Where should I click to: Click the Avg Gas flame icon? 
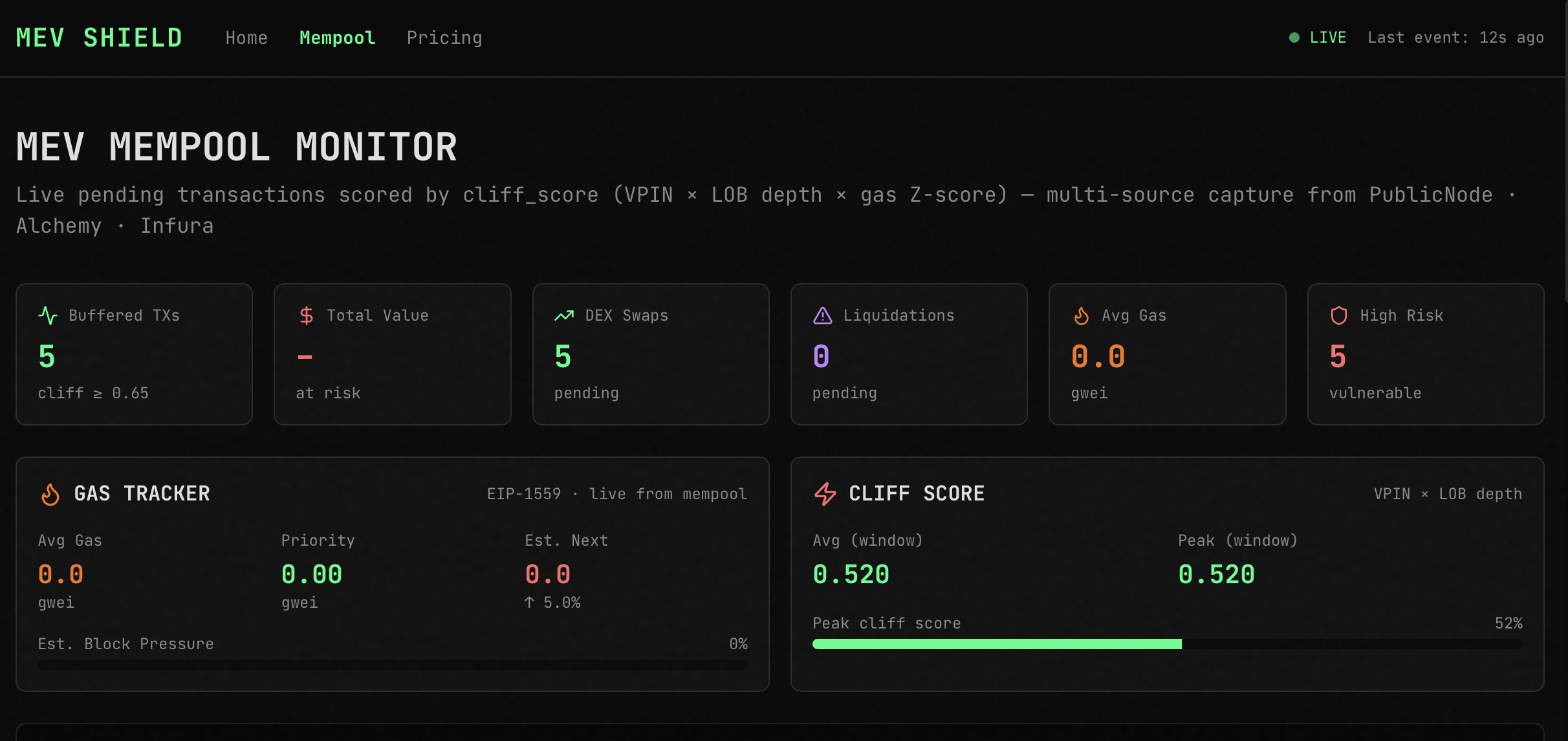[x=1081, y=316]
